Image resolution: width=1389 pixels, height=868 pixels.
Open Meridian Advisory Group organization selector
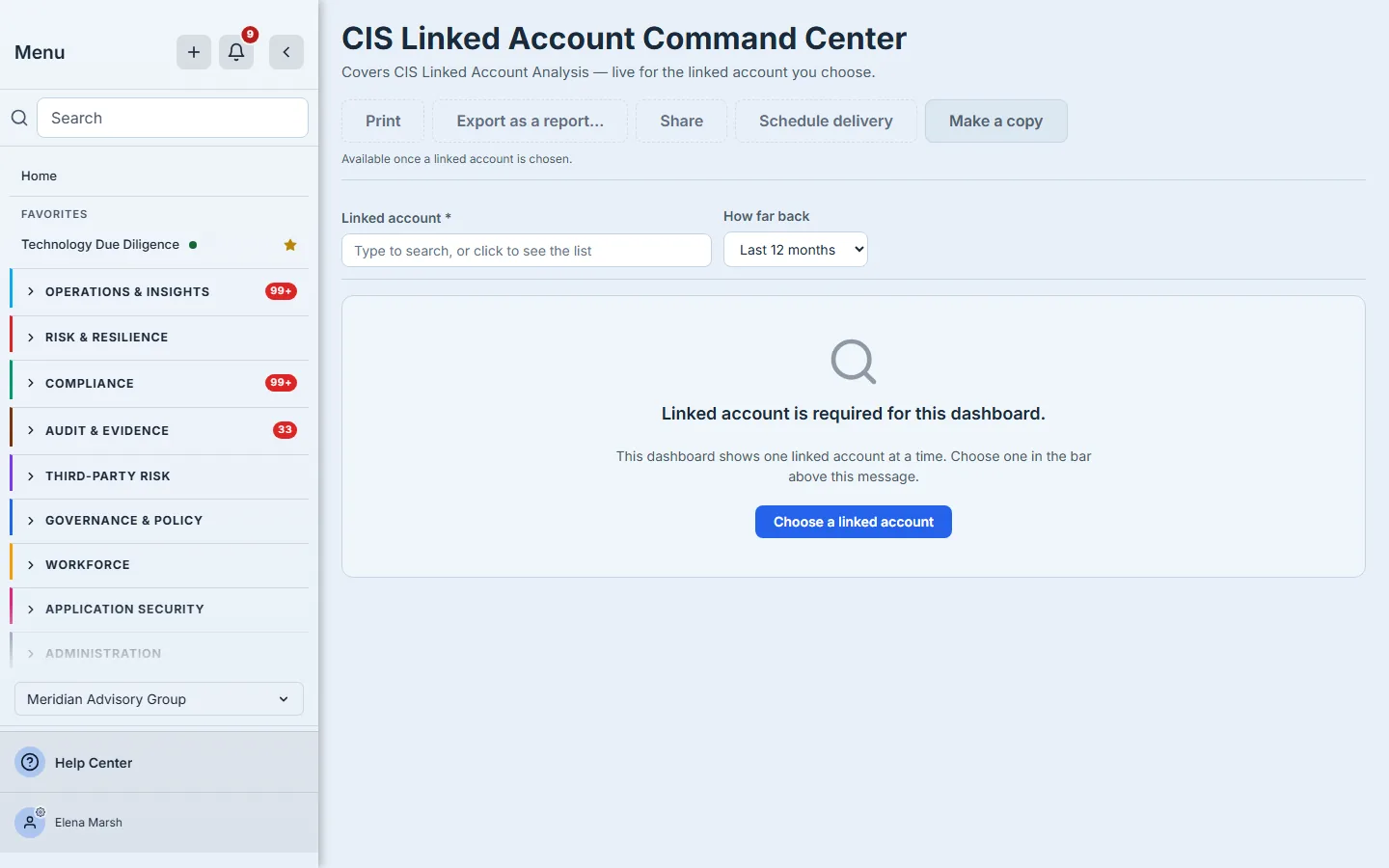point(159,699)
